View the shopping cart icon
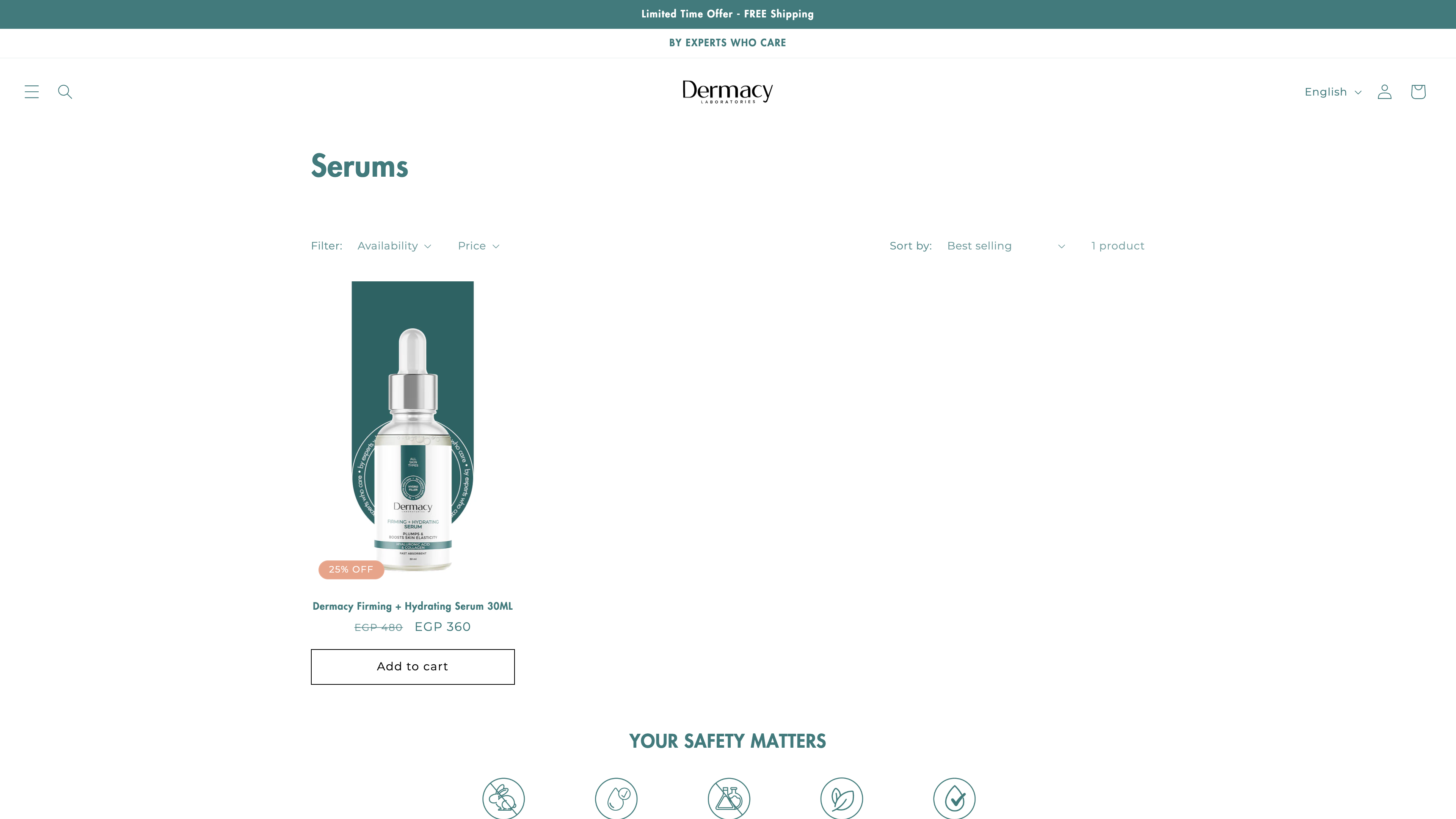The width and height of the screenshot is (1456, 819). (1418, 91)
